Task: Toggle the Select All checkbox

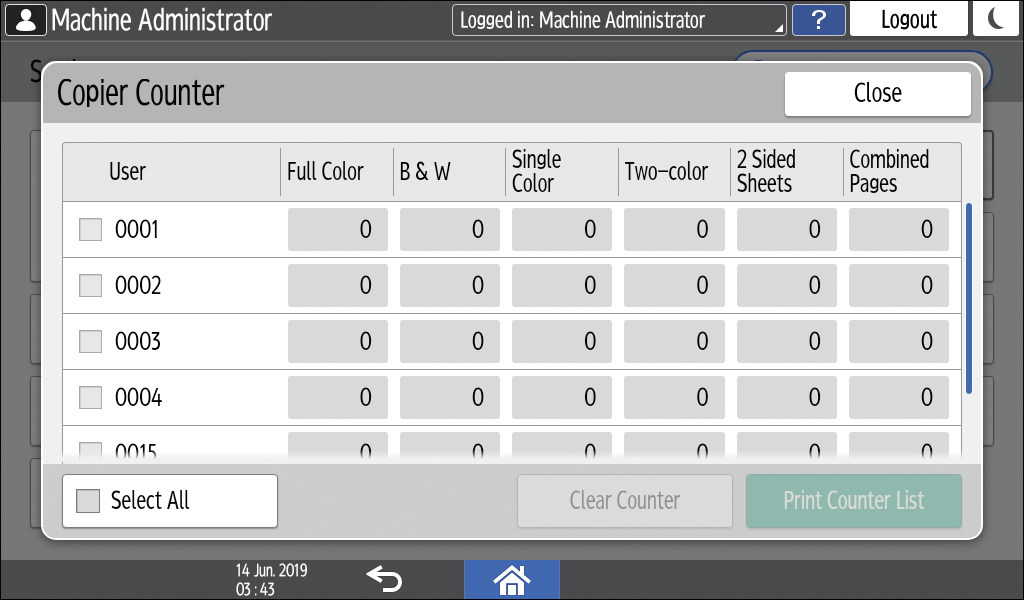Action: [89, 501]
